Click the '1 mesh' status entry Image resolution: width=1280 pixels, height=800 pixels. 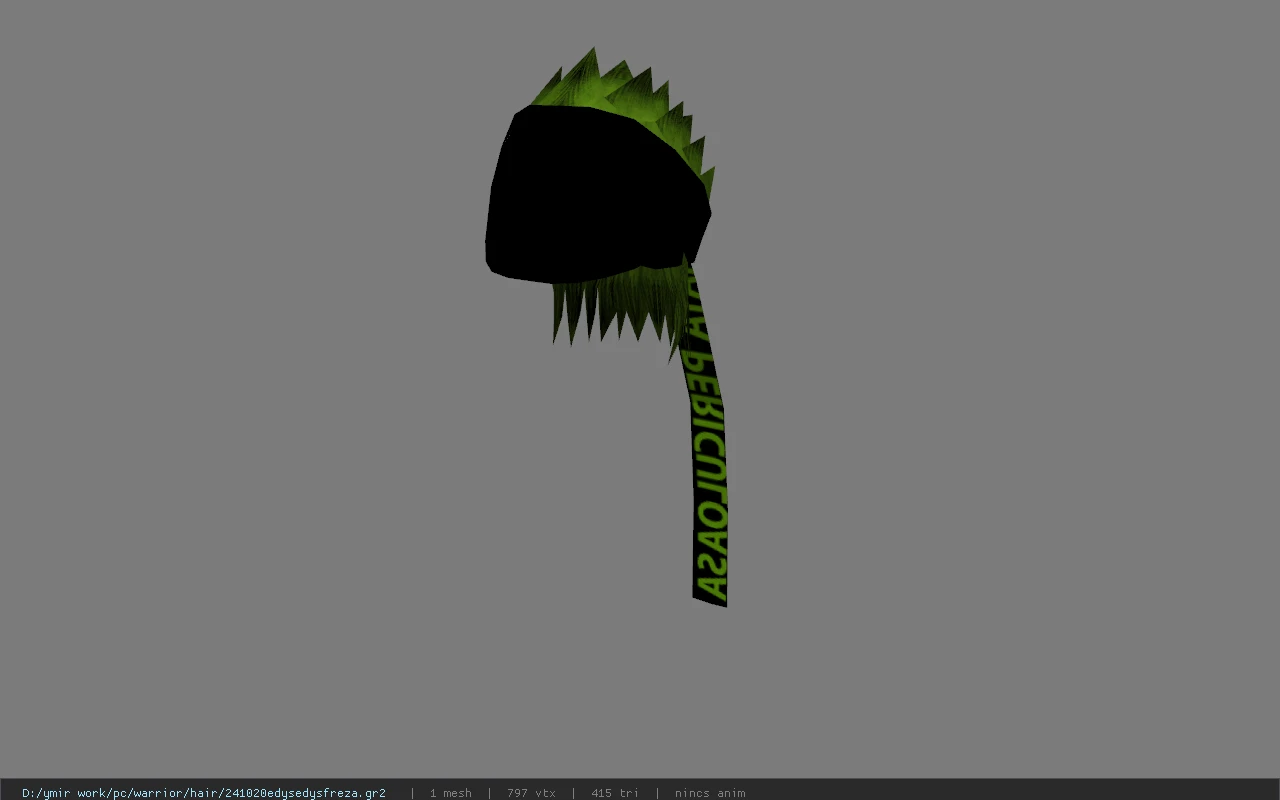[x=450, y=793]
